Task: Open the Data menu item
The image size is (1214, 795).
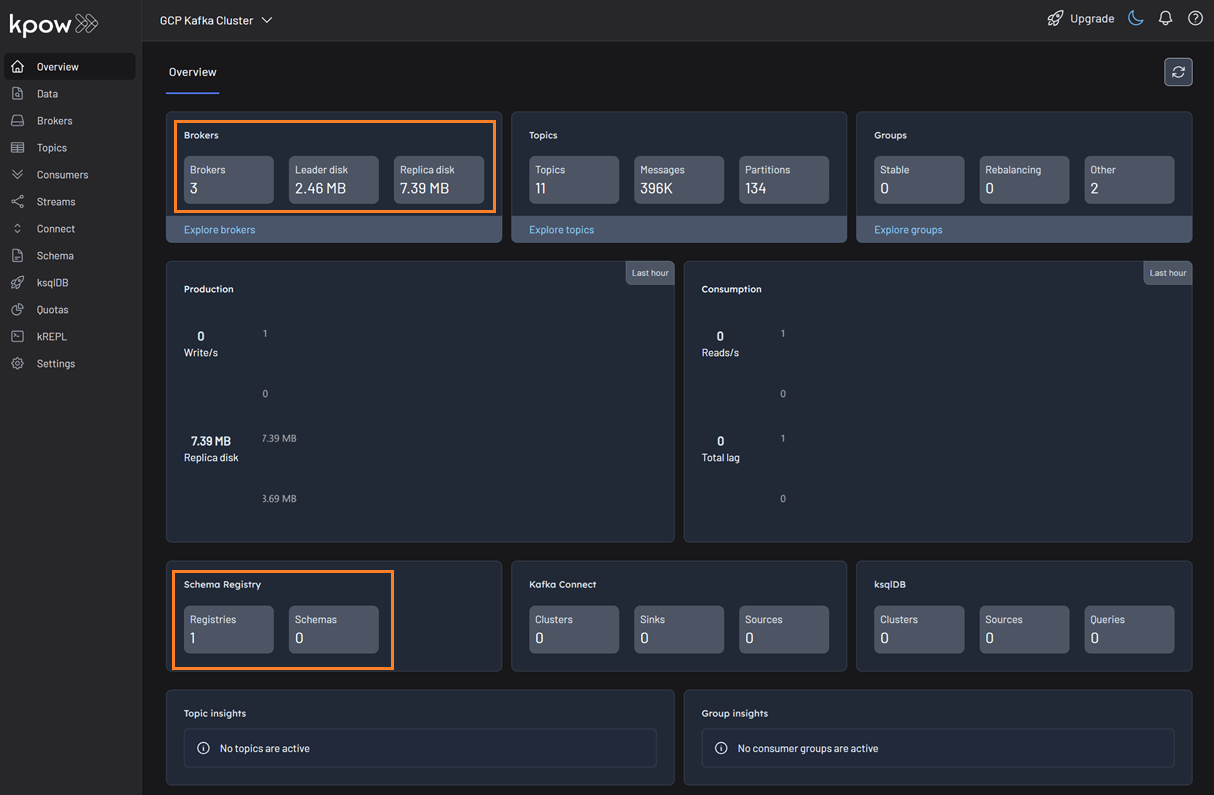Action: coord(47,94)
